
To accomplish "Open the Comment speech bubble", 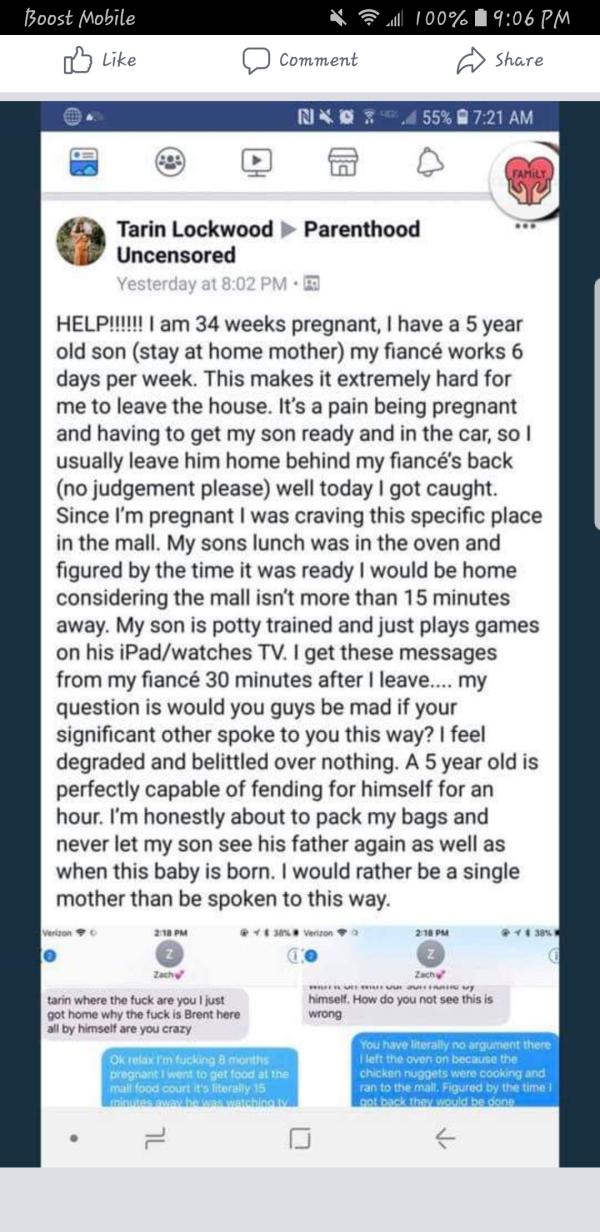I will (x=257, y=60).
